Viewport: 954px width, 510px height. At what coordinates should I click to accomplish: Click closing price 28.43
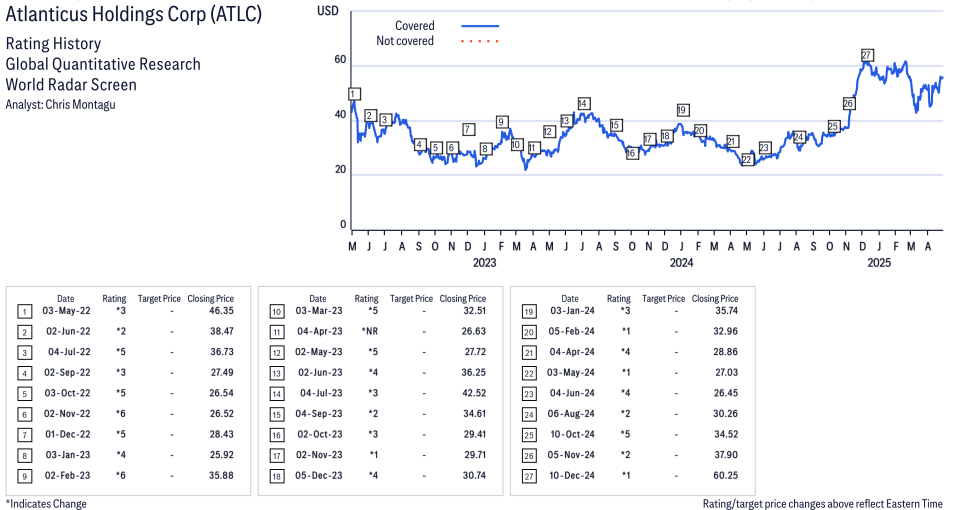click(221, 435)
